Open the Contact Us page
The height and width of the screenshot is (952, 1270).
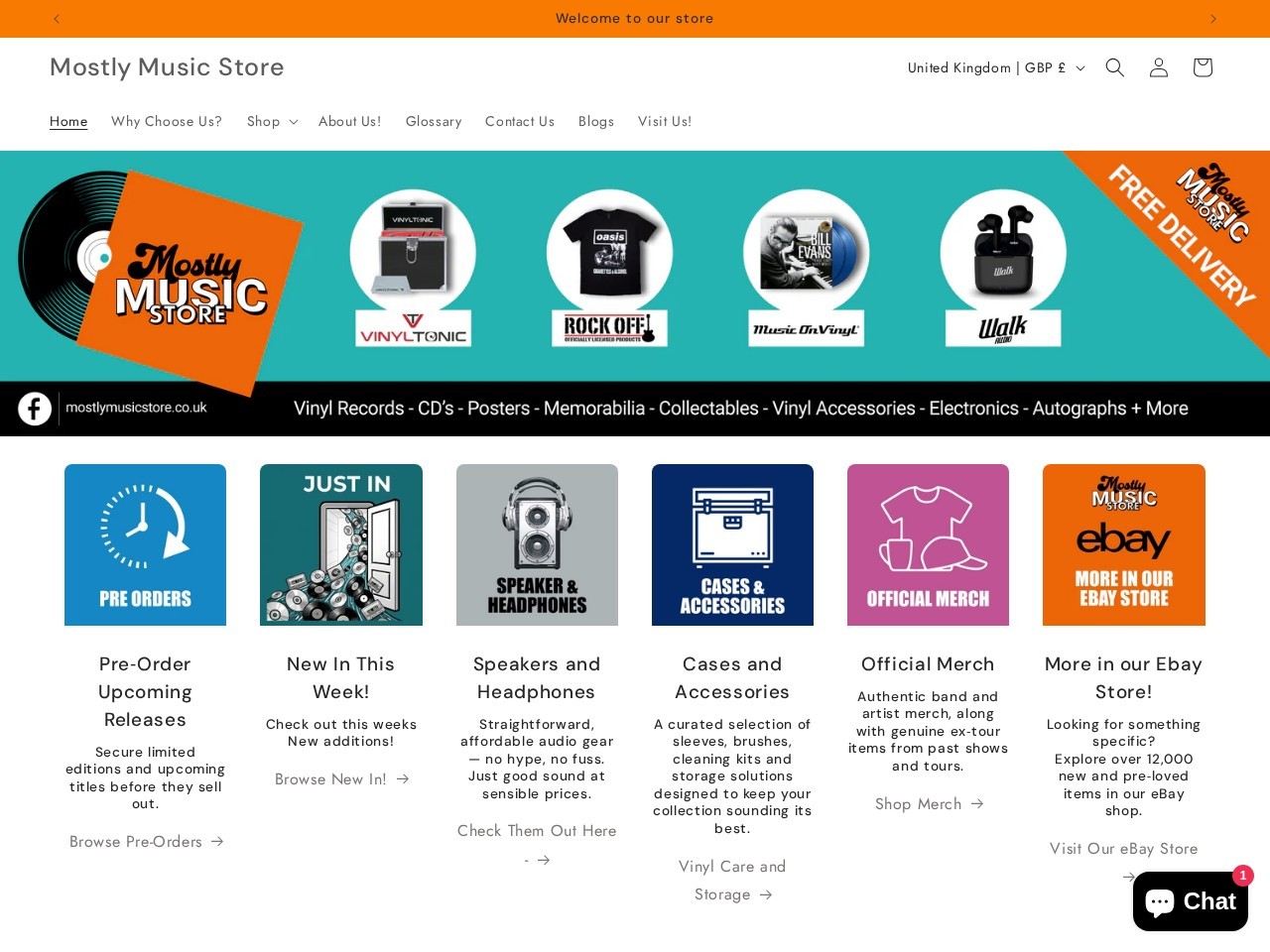tap(520, 121)
